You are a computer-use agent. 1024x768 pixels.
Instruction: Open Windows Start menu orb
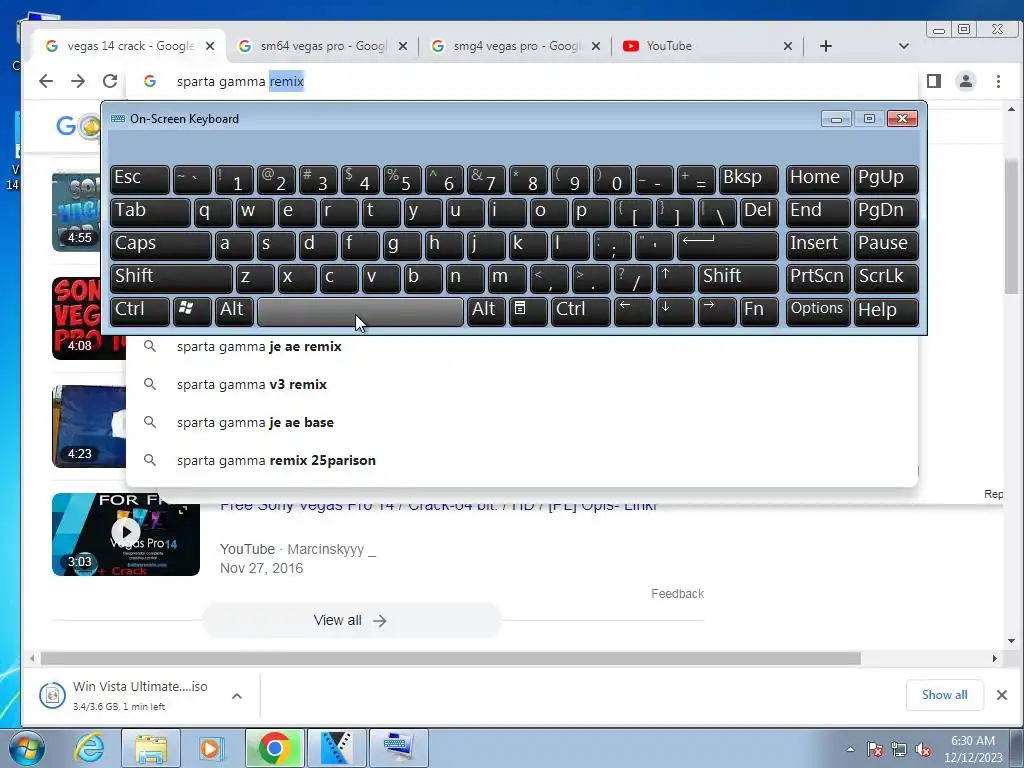(x=27, y=748)
